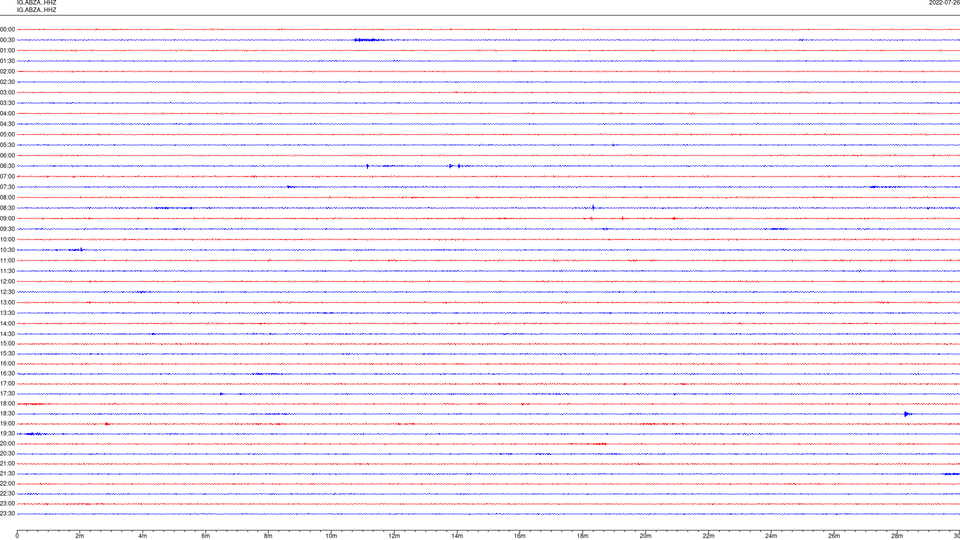Select the 07:30 trace label
960x540 pixels.
click(7, 187)
